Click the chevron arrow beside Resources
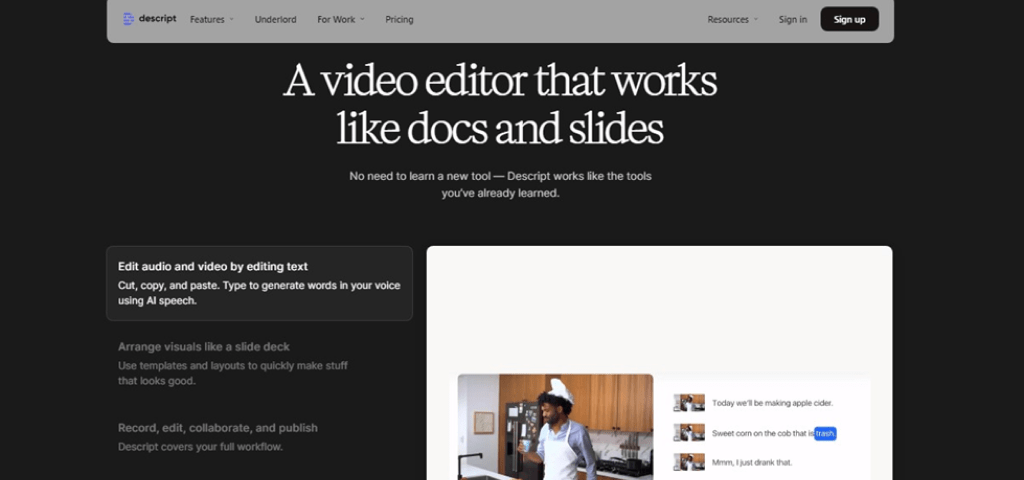 [756, 19]
